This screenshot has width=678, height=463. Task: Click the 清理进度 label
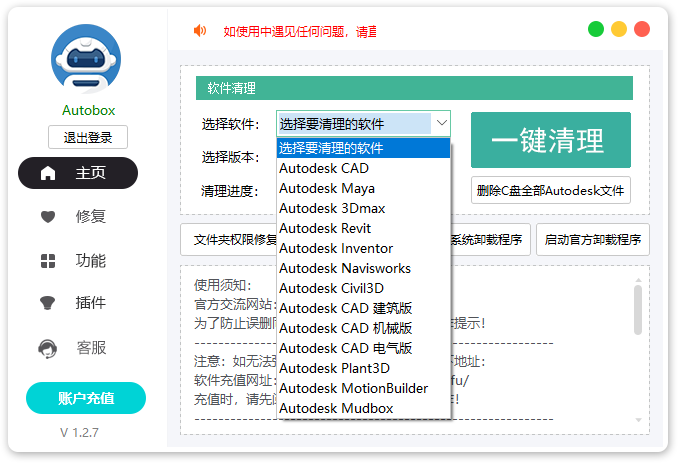point(230,191)
